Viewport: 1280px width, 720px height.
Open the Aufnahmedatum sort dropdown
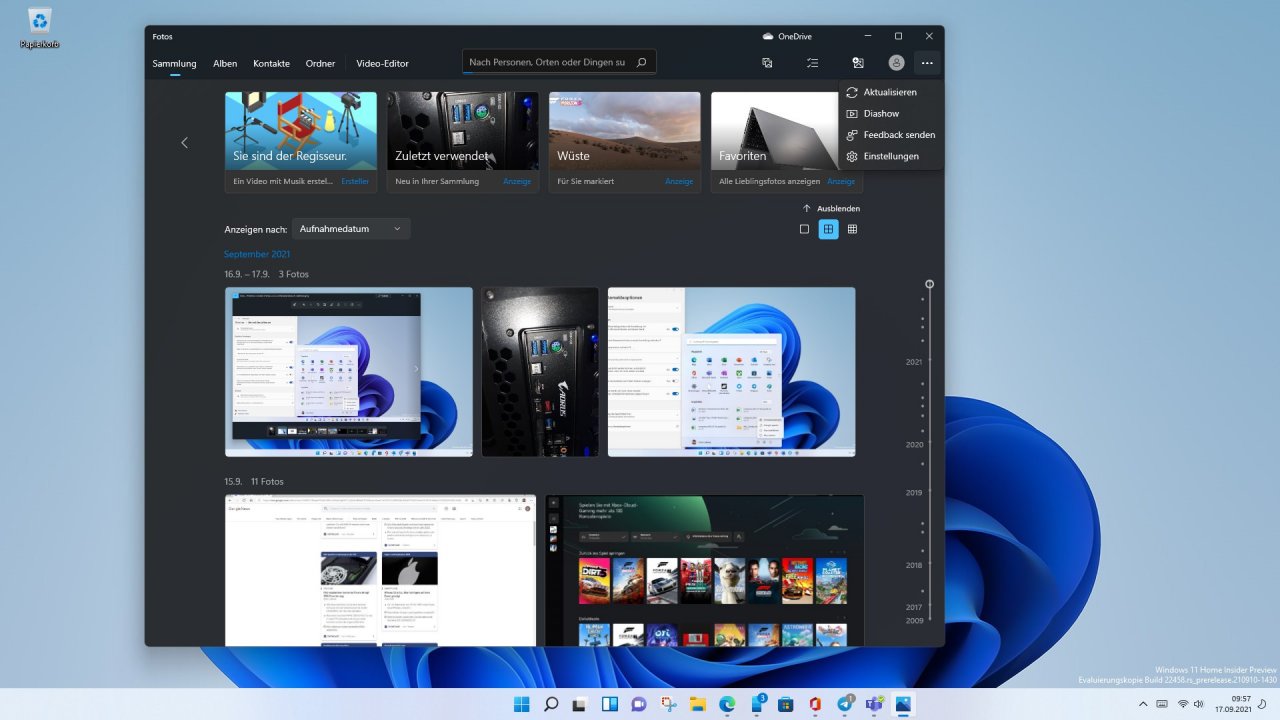pos(351,229)
